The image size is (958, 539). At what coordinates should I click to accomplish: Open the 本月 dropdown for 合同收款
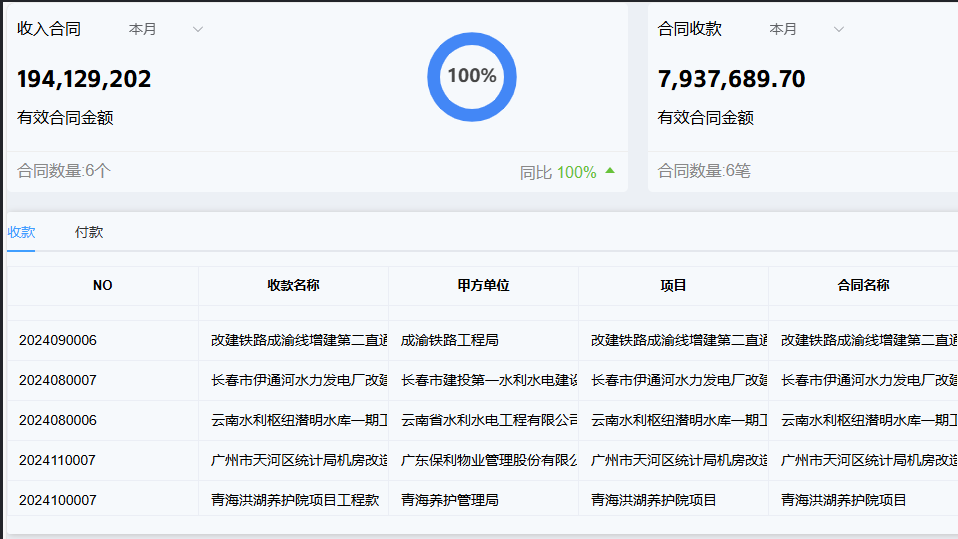point(806,29)
